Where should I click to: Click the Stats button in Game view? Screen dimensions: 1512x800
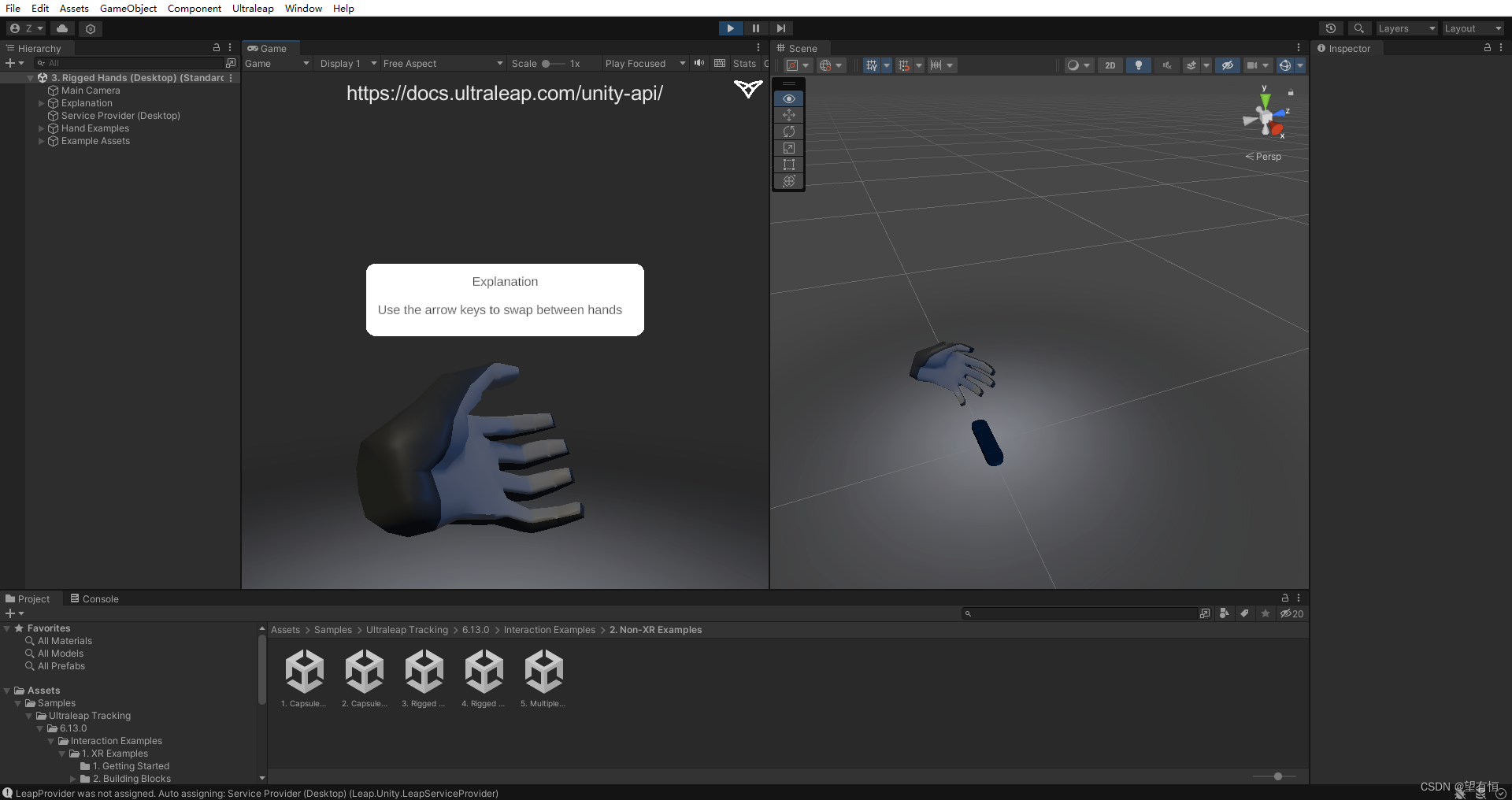[744, 64]
